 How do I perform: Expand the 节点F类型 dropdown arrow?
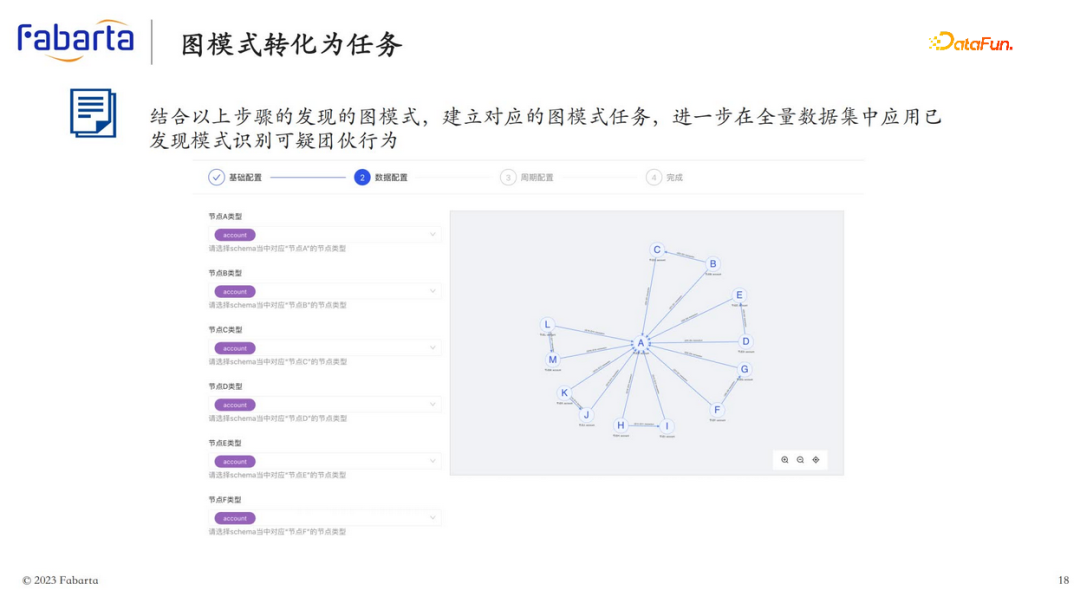(x=433, y=518)
